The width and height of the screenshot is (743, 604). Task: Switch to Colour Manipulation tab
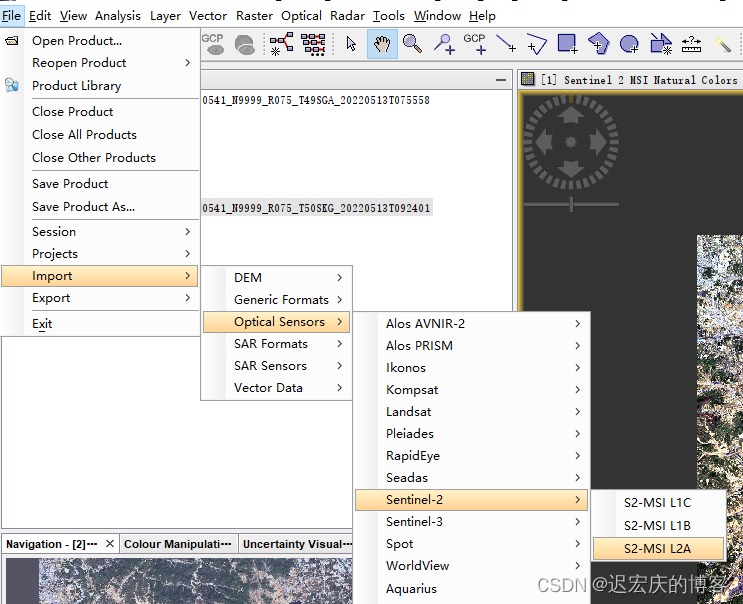178,544
